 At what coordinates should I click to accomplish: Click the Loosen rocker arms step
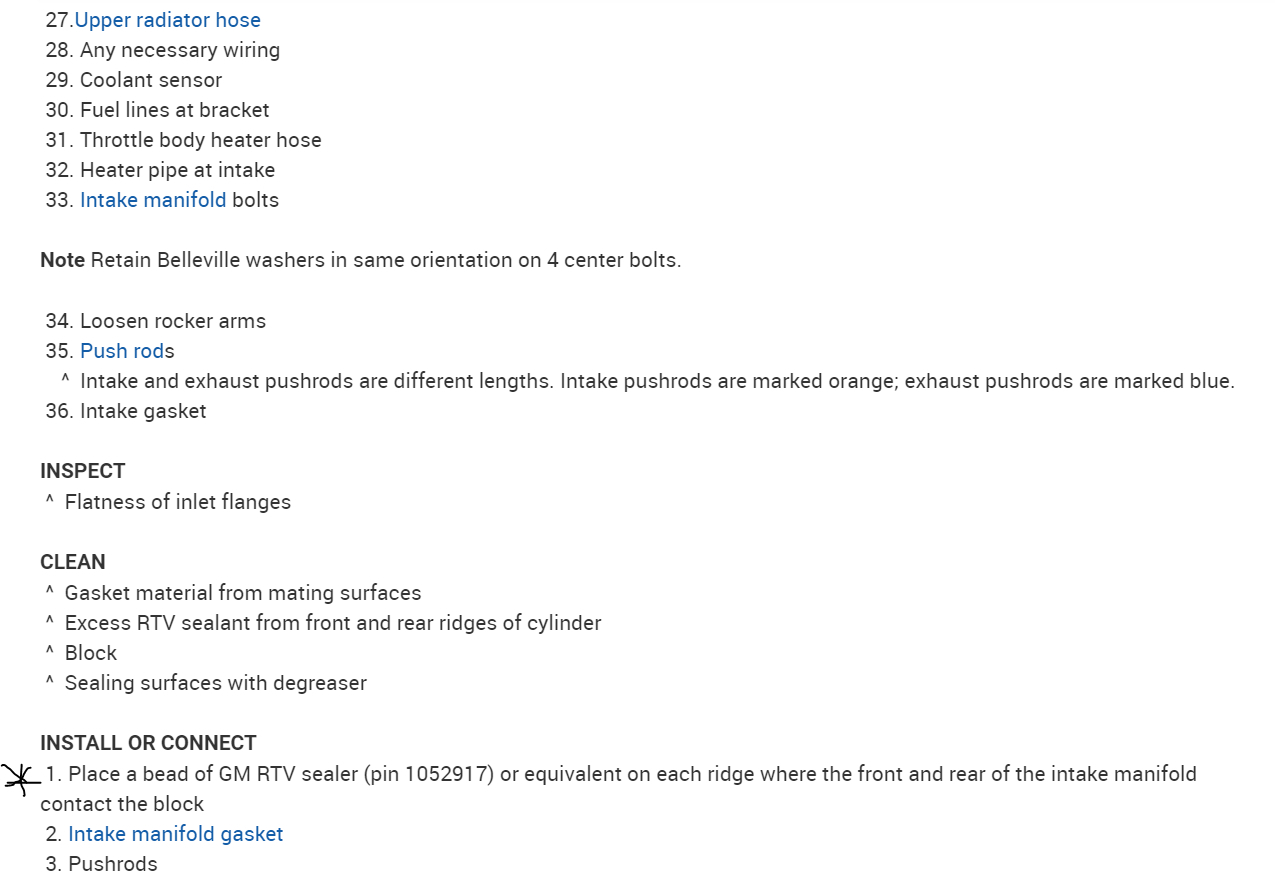click(172, 321)
